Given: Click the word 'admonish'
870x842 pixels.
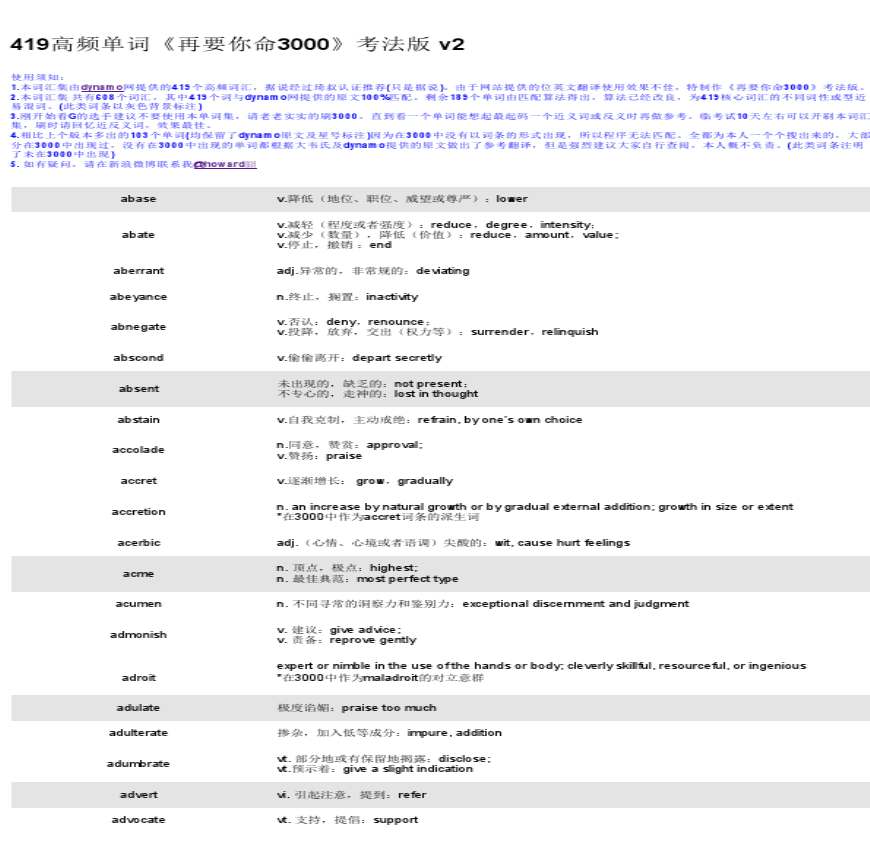Looking at the screenshot, I should point(139,635).
